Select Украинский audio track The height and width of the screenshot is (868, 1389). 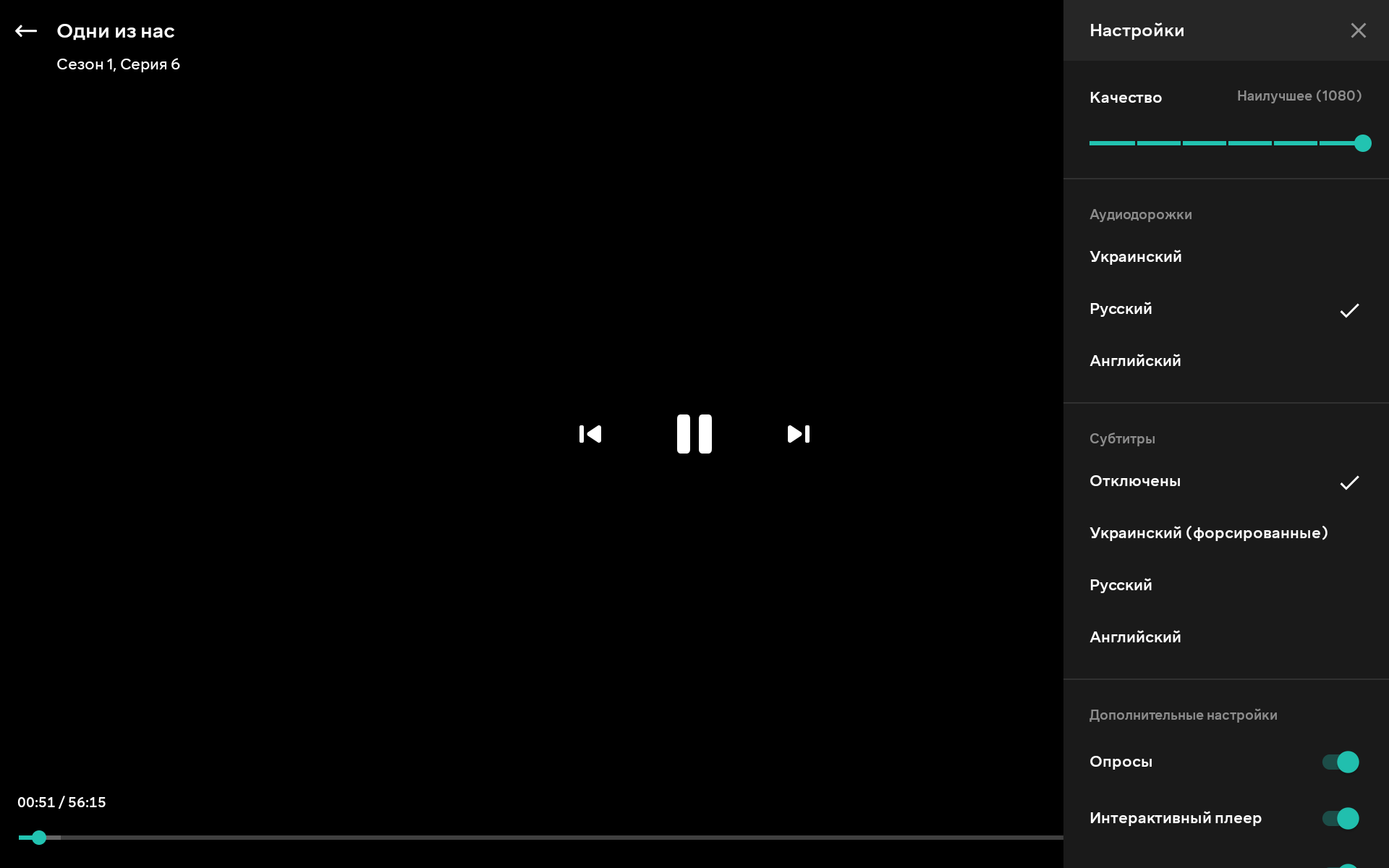(1135, 257)
